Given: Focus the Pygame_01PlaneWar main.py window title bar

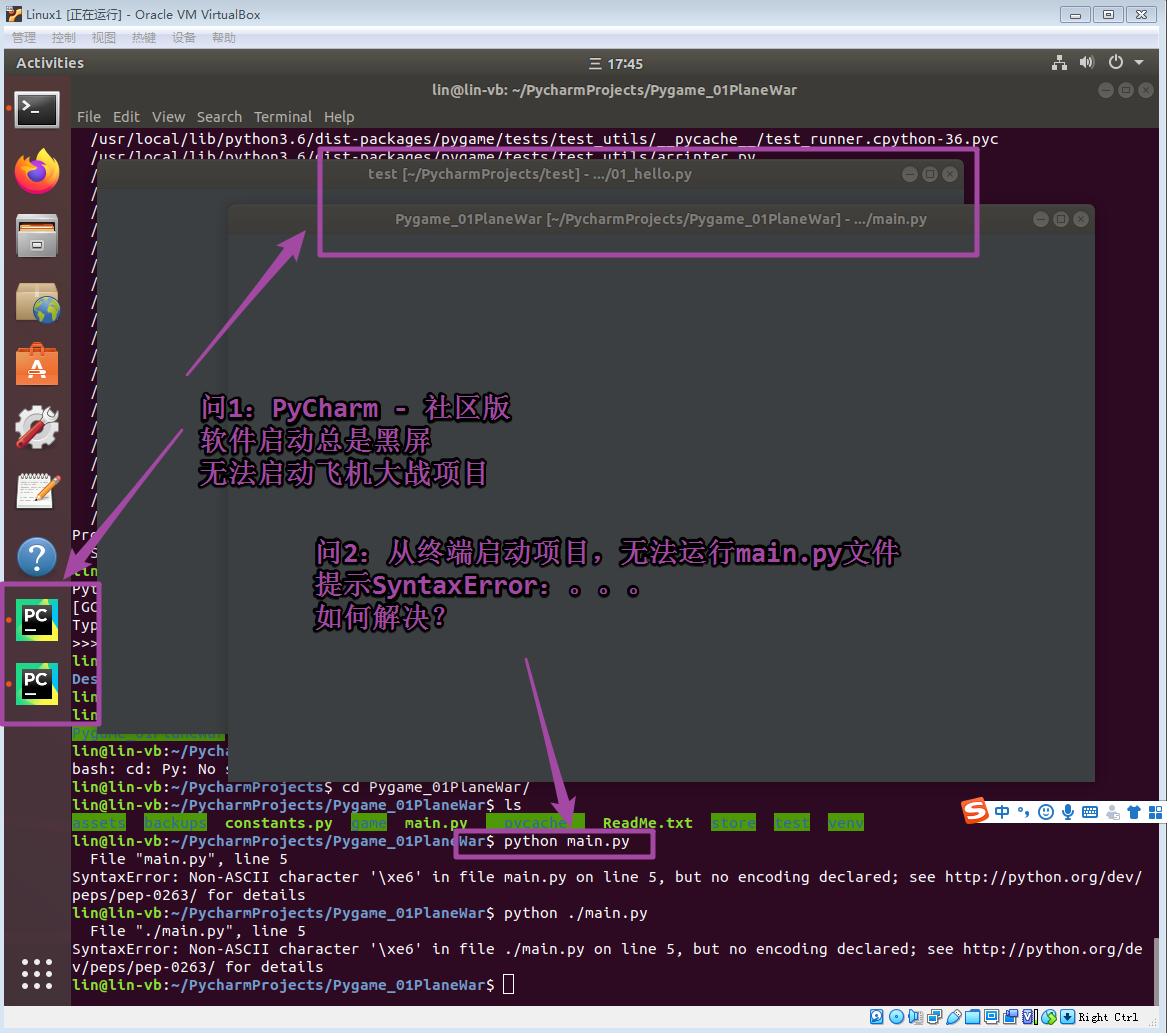Looking at the screenshot, I should coord(661,219).
